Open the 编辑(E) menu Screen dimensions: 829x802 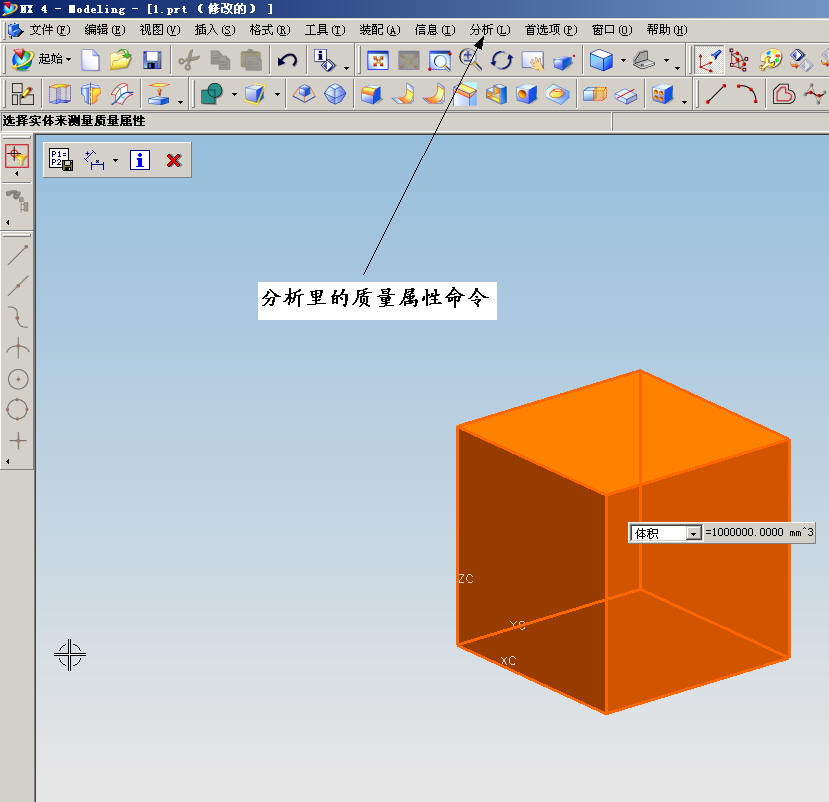pyautogui.click(x=105, y=30)
